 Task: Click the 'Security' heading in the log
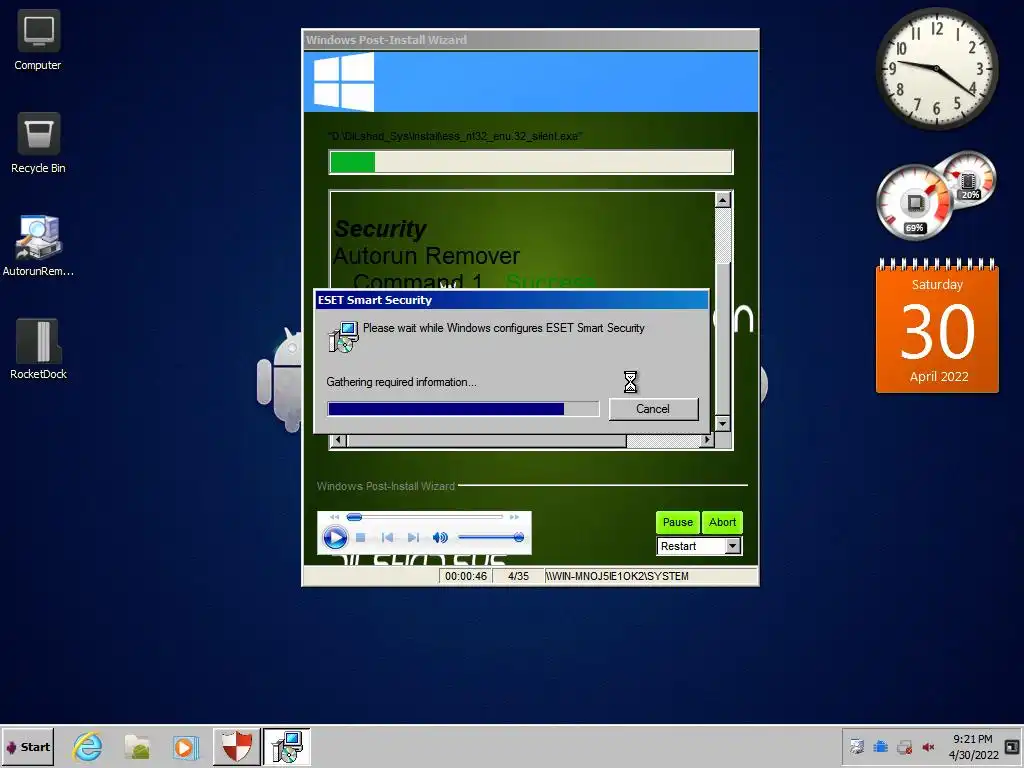380,229
